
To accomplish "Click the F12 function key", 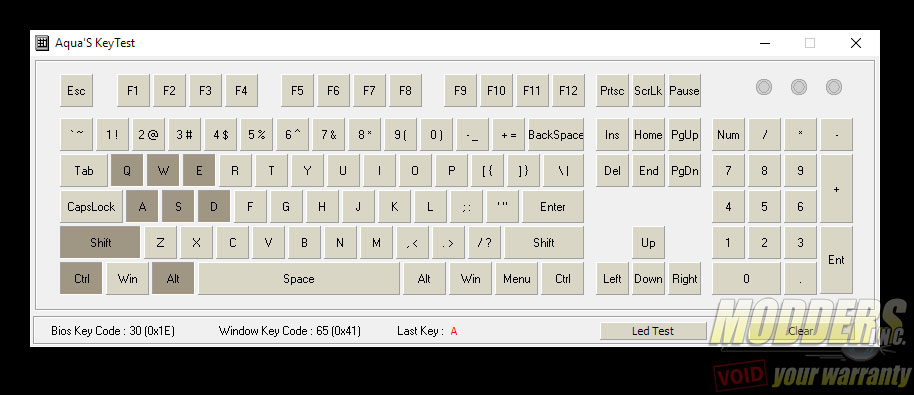I will coord(568,90).
